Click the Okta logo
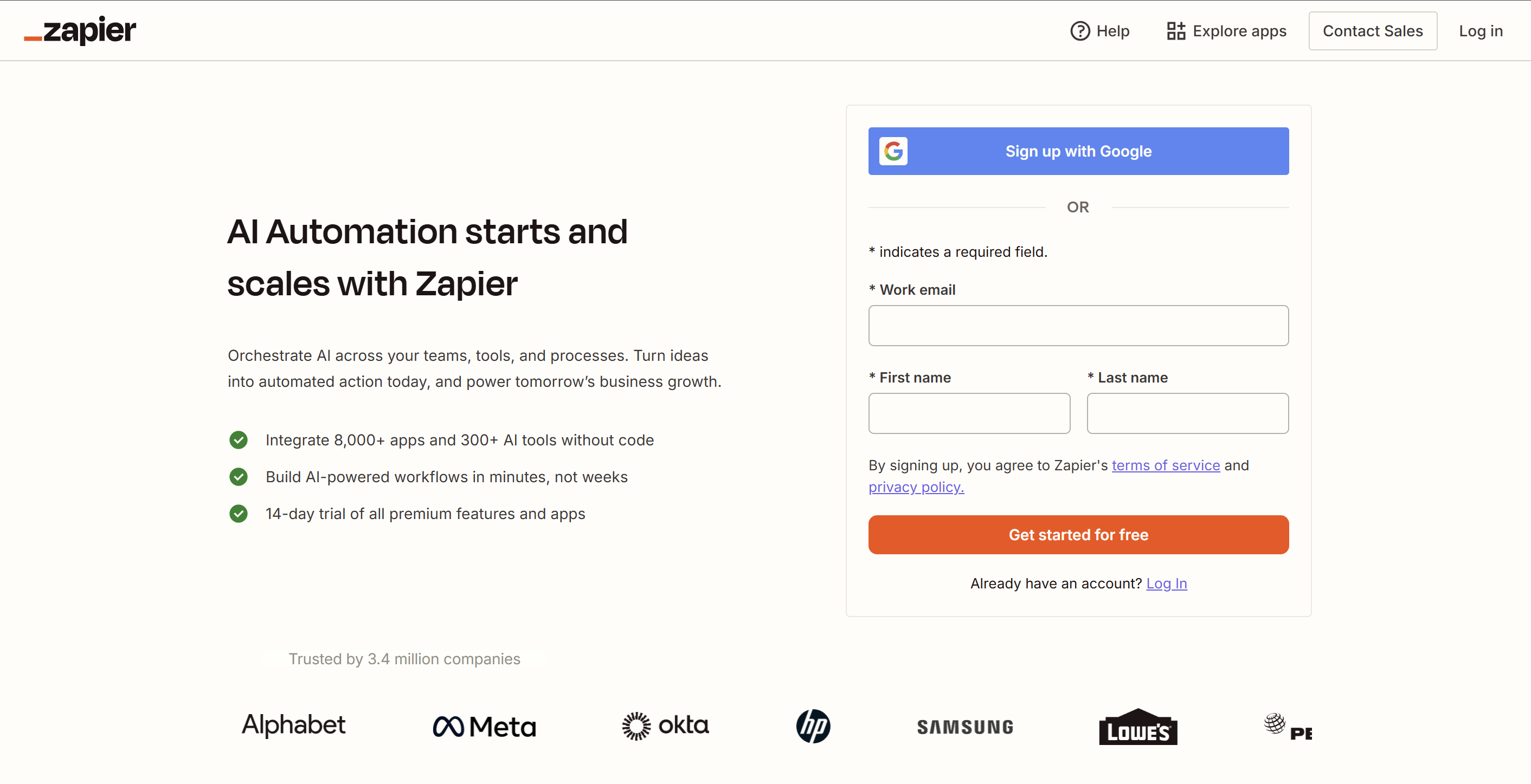 [x=665, y=726]
